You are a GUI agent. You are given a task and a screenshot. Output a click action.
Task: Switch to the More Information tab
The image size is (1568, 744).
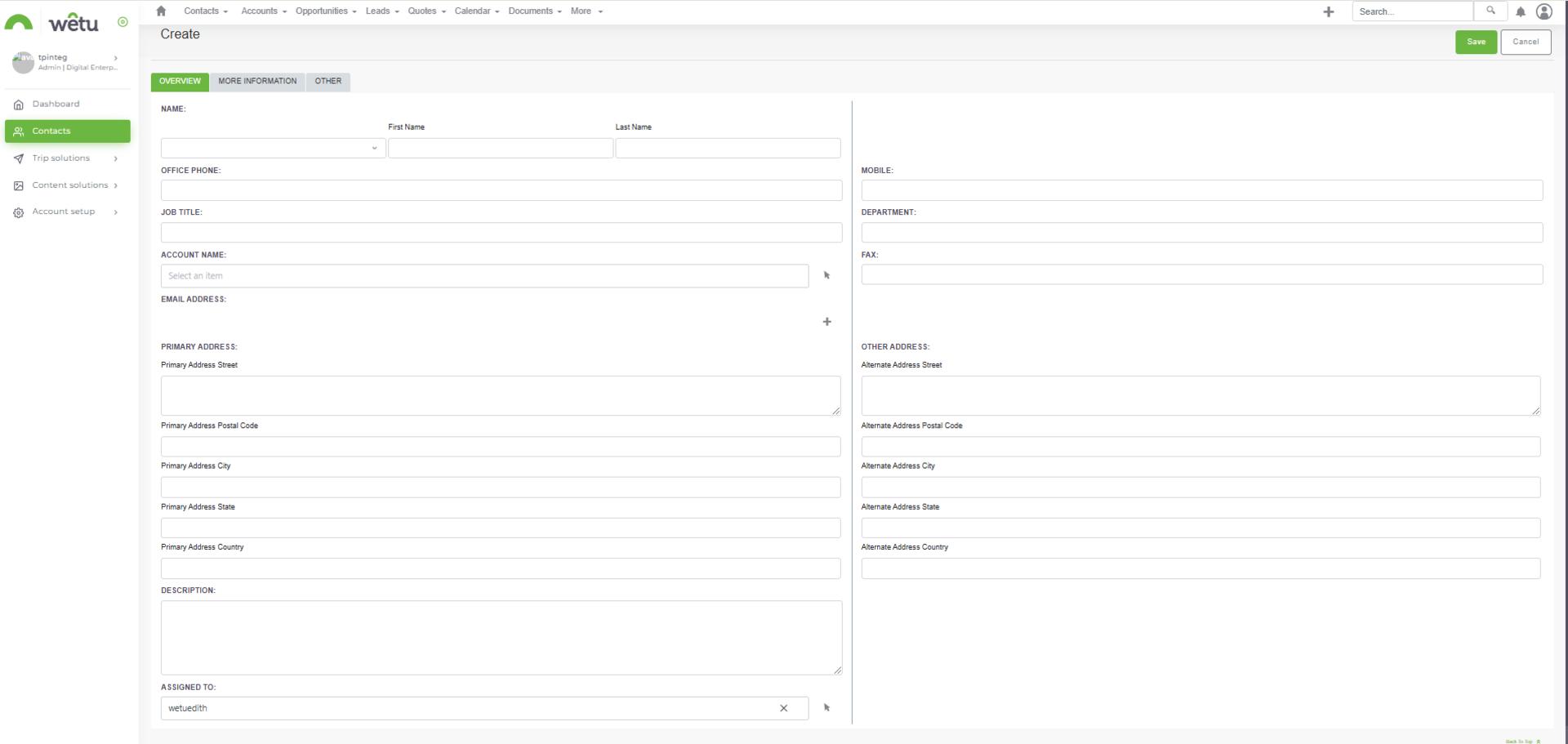(x=257, y=82)
